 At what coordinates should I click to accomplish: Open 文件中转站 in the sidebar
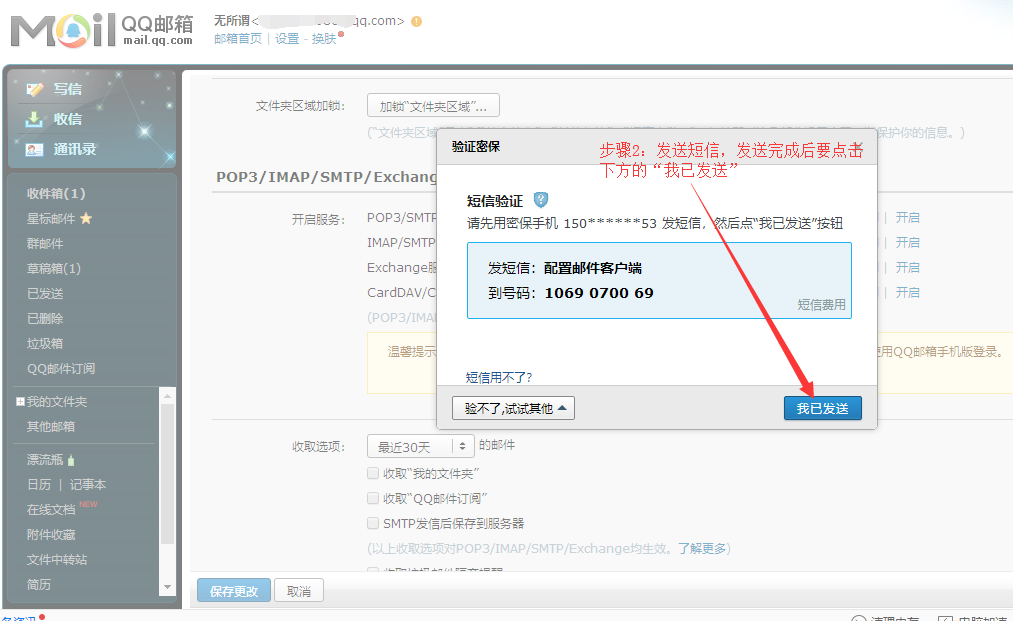click(x=57, y=560)
